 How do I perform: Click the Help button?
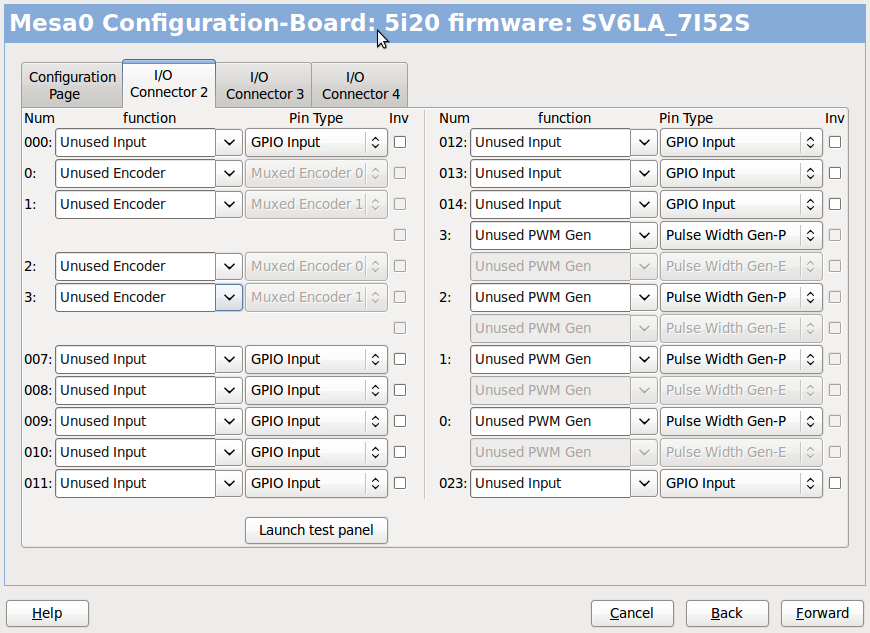(x=47, y=613)
